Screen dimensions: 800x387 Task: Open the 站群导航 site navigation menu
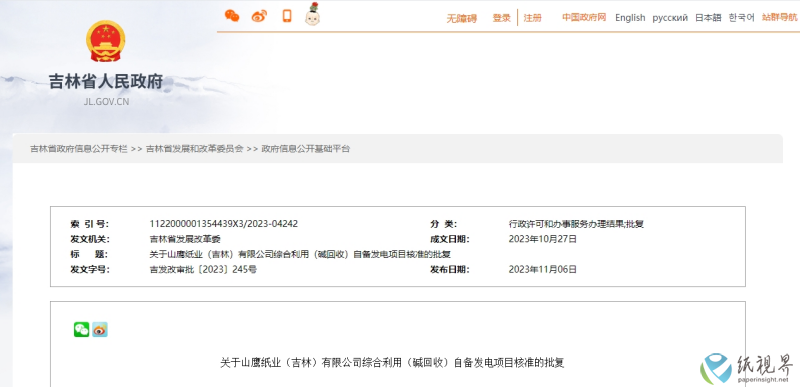[780, 17]
